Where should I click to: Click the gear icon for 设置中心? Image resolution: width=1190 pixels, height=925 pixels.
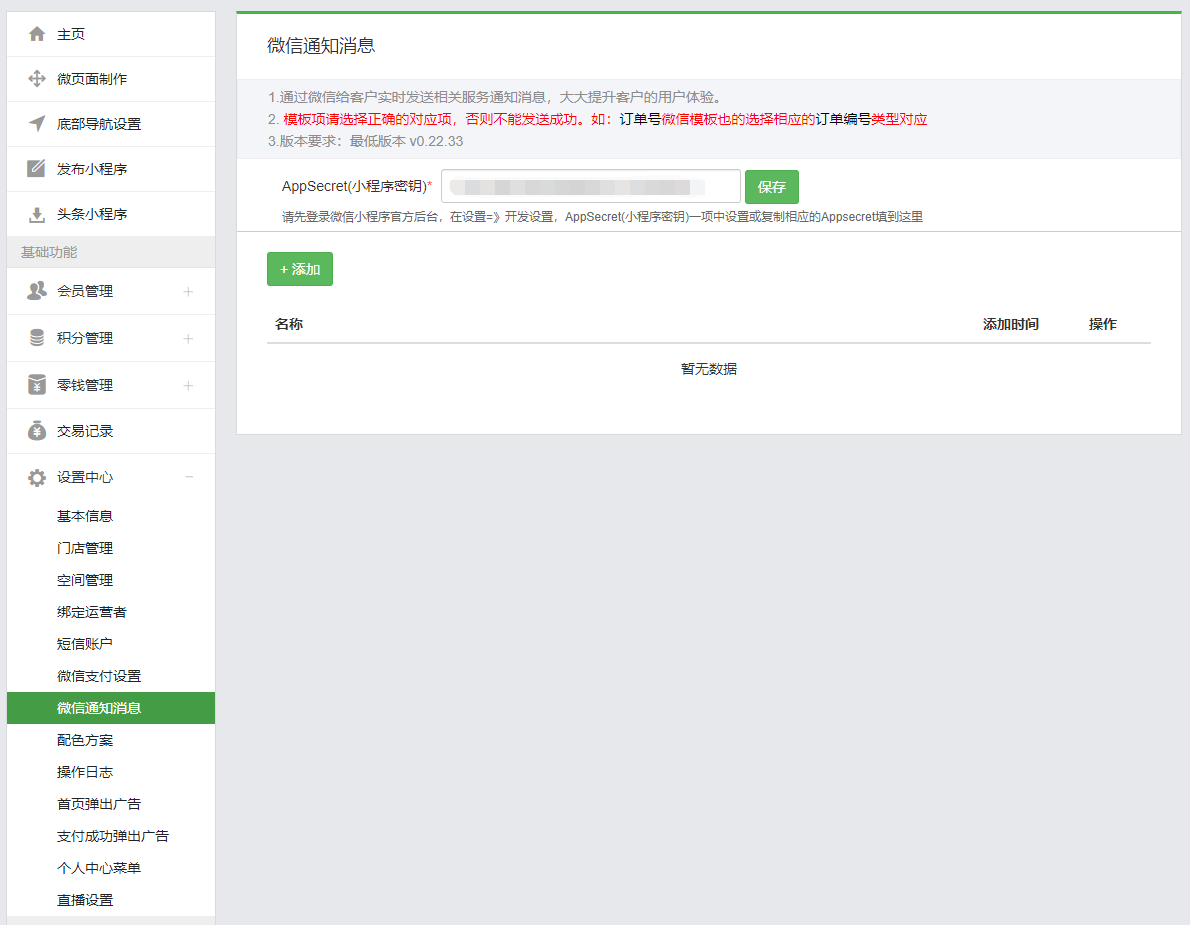click(36, 477)
